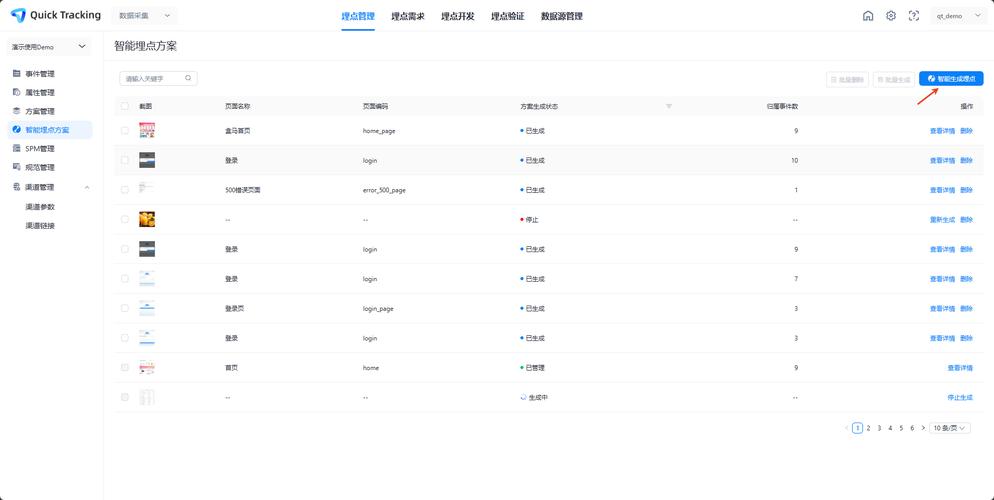This screenshot has height=500, width=994.
Task: Click 停止生成 for the generating row
Action: [x=959, y=397]
